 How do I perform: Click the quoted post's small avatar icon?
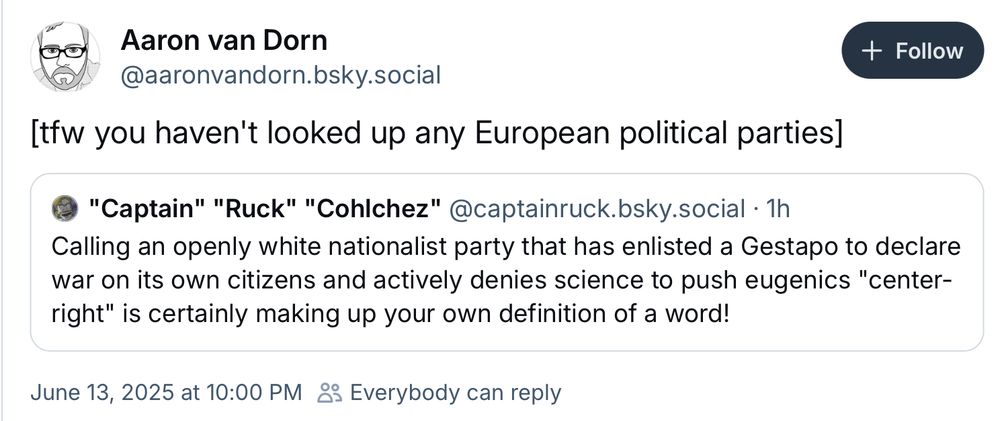[64, 208]
